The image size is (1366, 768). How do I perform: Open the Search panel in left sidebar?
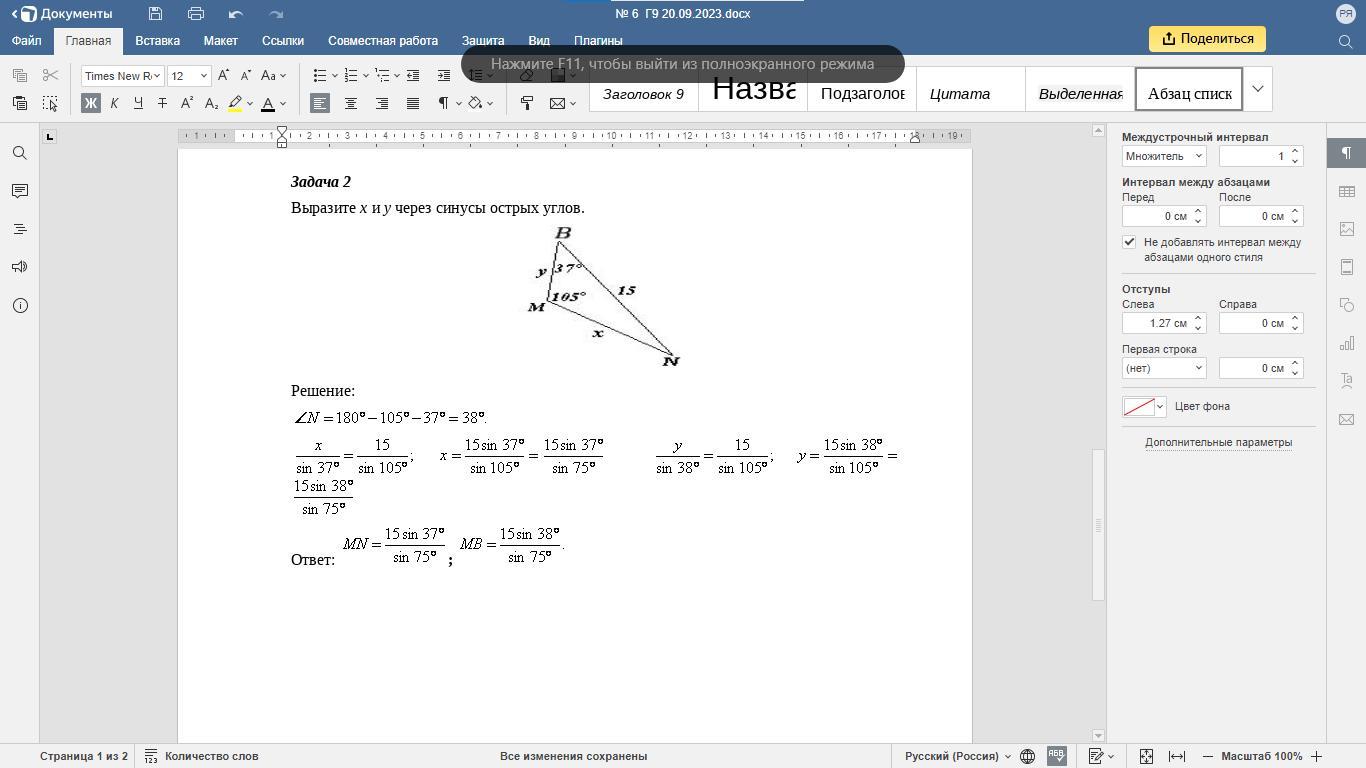click(x=20, y=153)
